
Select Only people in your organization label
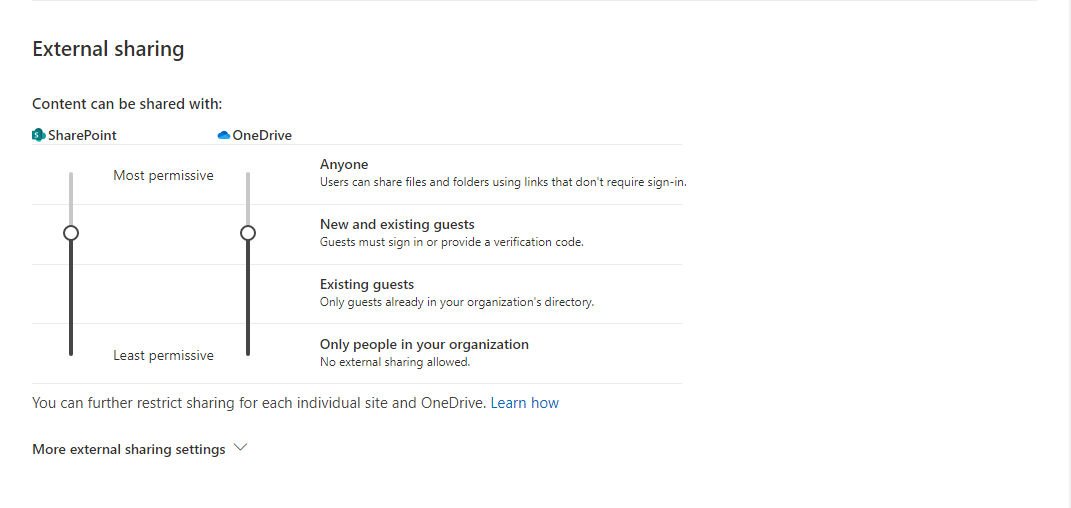(x=424, y=344)
